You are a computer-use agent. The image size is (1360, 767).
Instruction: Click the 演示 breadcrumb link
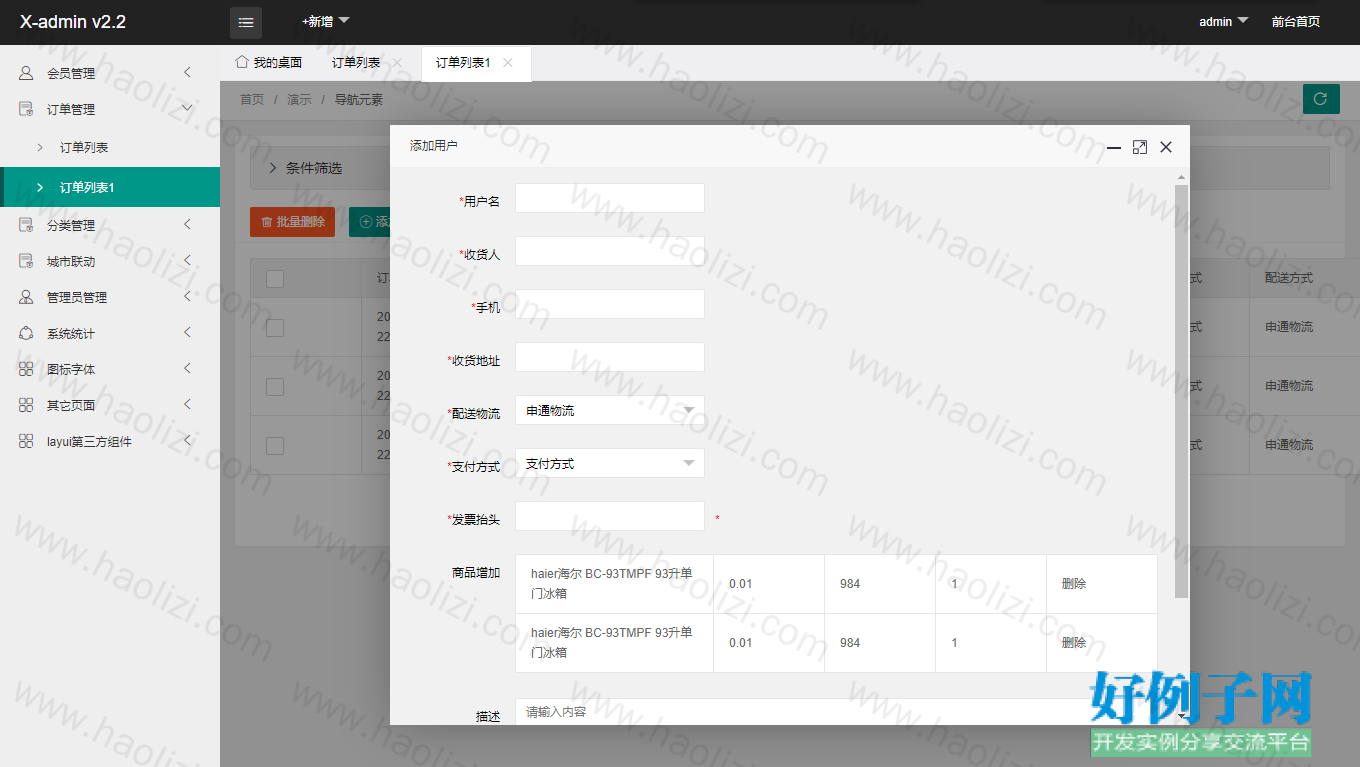[x=299, y=100]
